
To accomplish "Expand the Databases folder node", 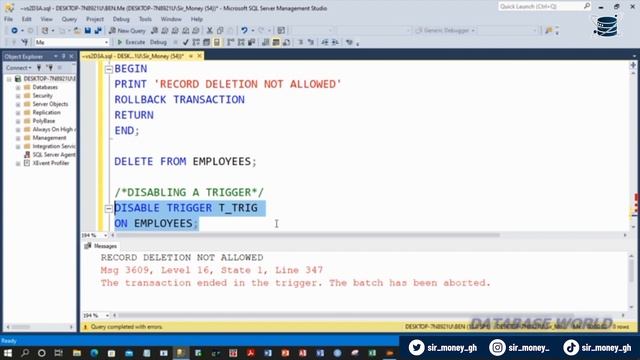I will 18,87.
